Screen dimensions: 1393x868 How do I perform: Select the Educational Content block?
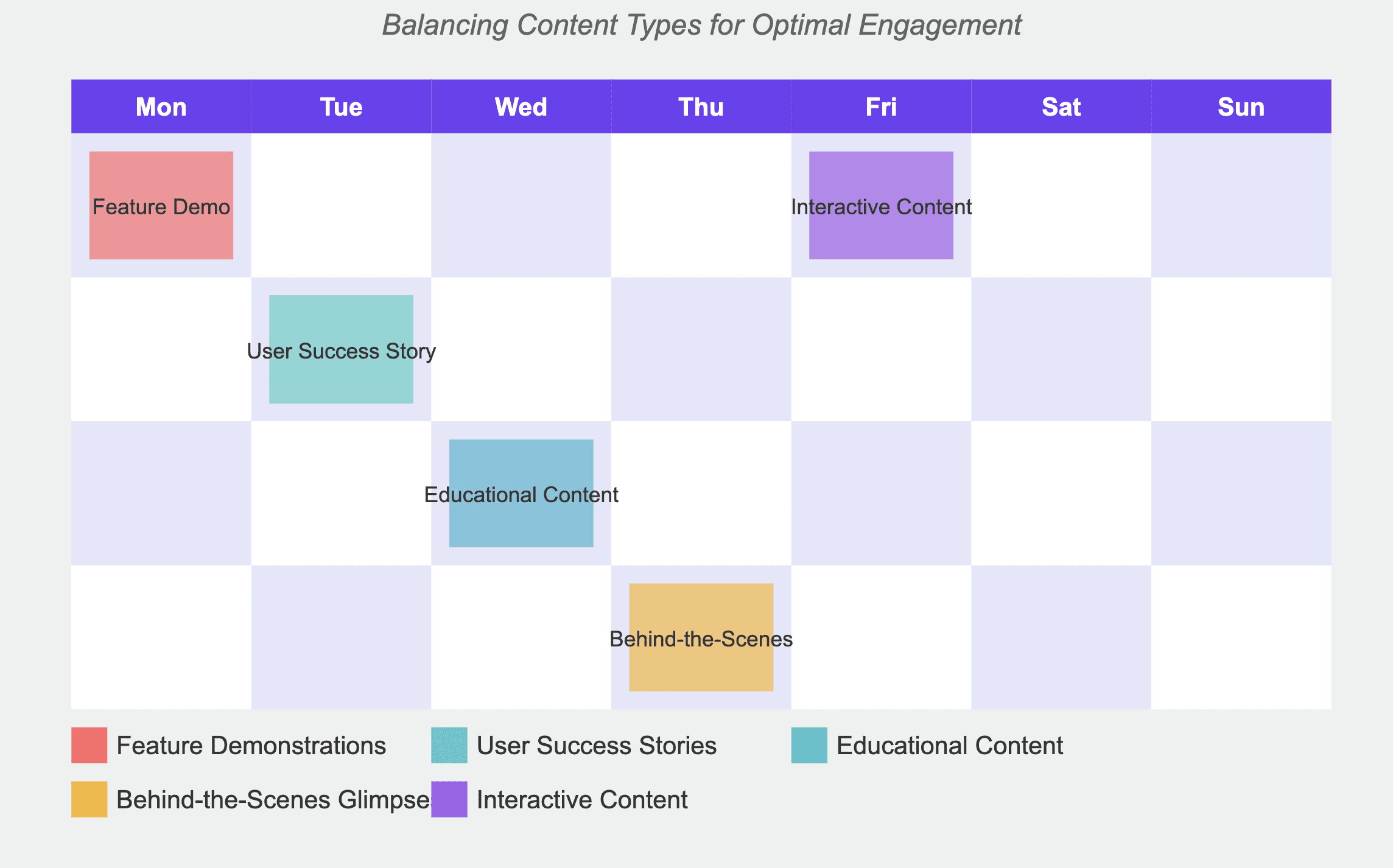521,493
